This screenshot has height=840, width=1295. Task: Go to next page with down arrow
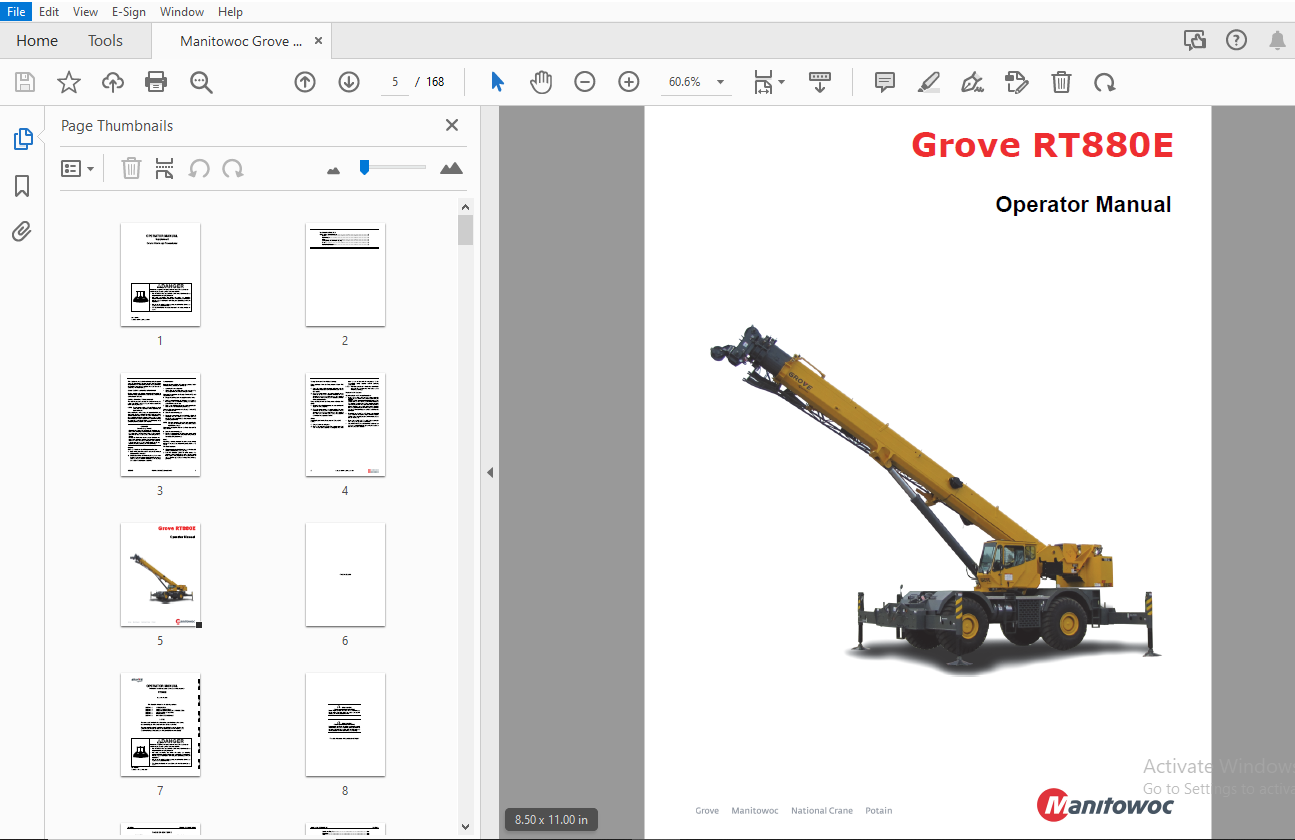pyautogui.click(x=349, y=82)
